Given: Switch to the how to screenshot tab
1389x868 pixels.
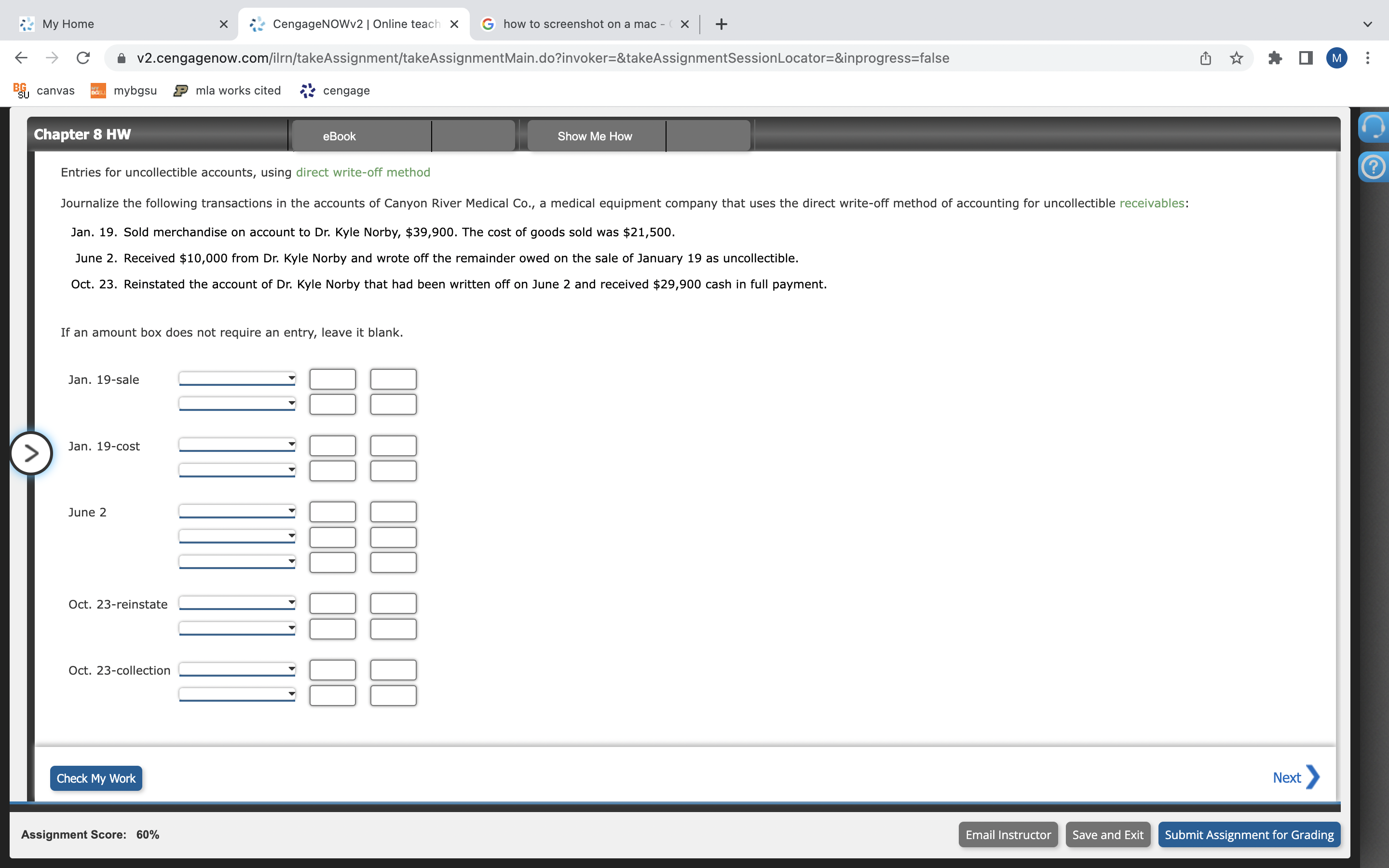Looking at the screenshot, I should pos(580,24).
